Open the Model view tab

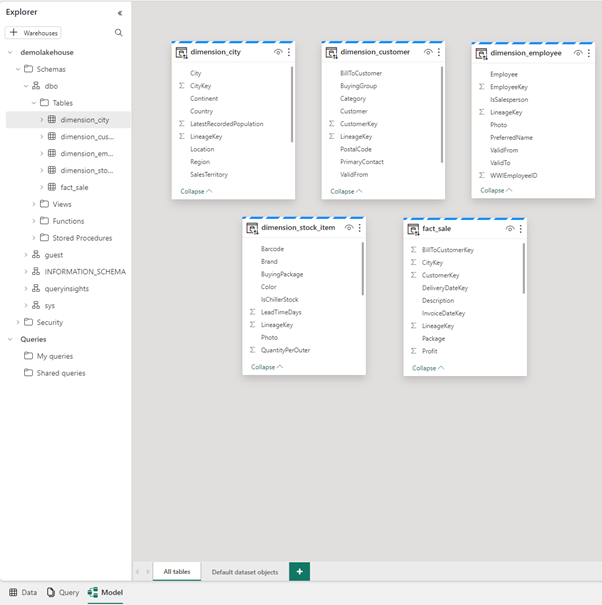coord(105,592)
